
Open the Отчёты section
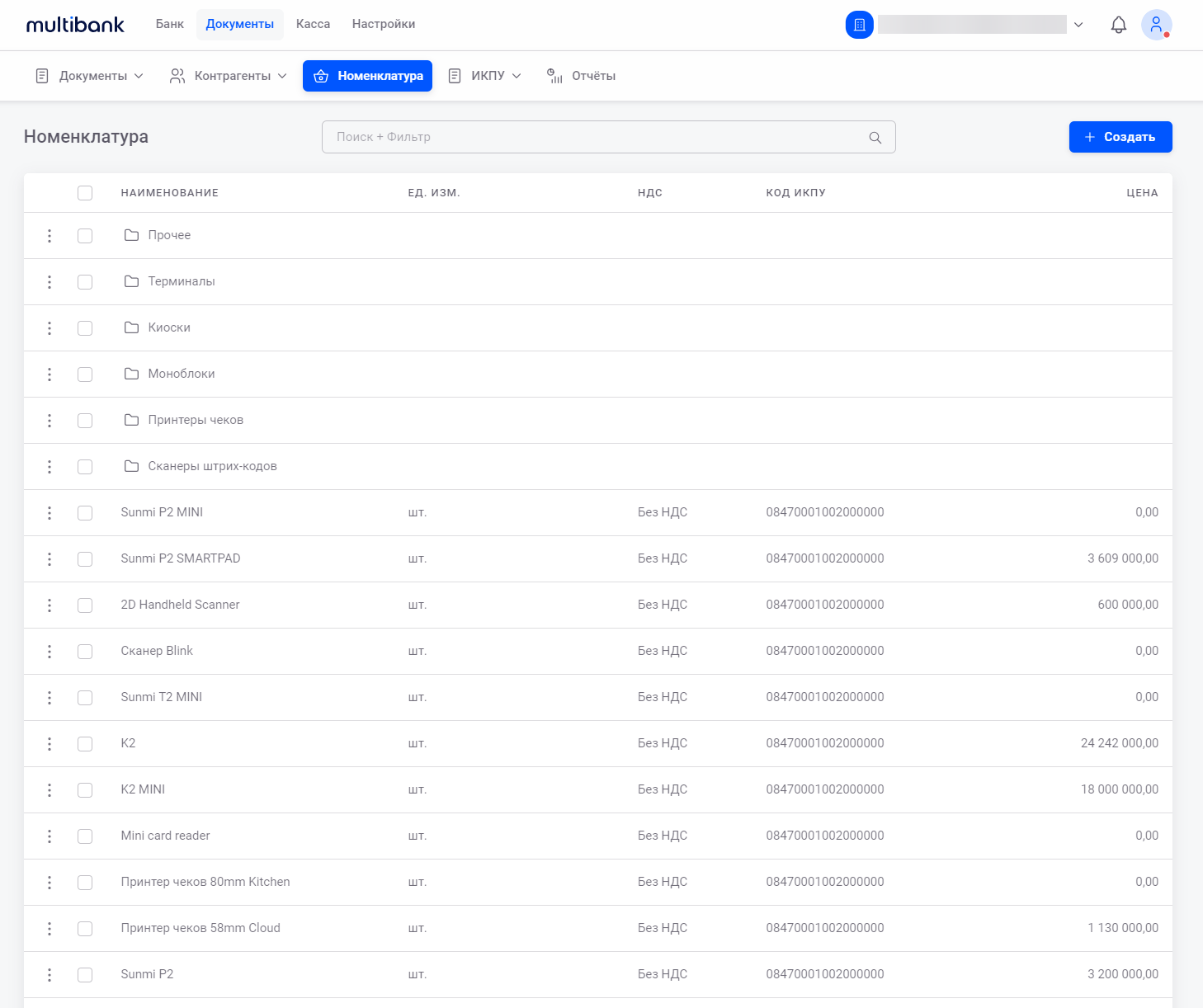coord(582,76)
